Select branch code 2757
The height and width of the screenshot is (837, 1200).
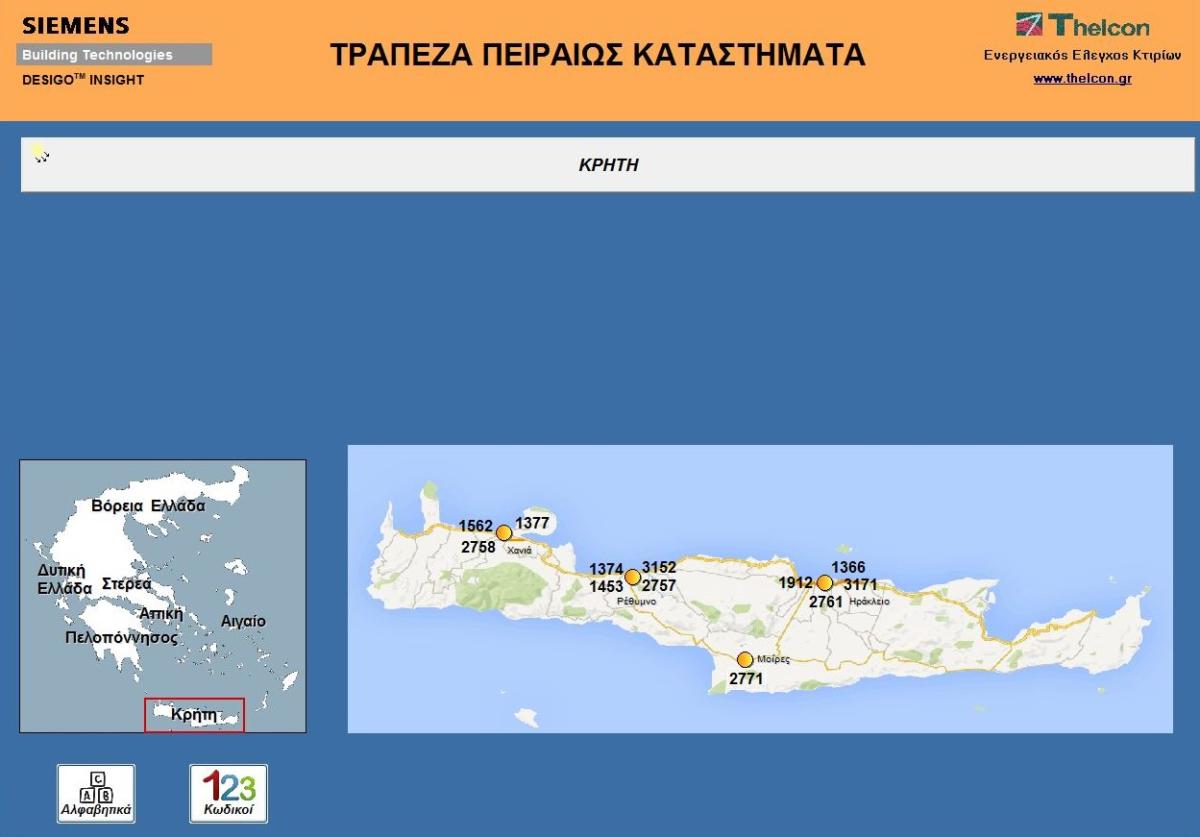(659, 586)
